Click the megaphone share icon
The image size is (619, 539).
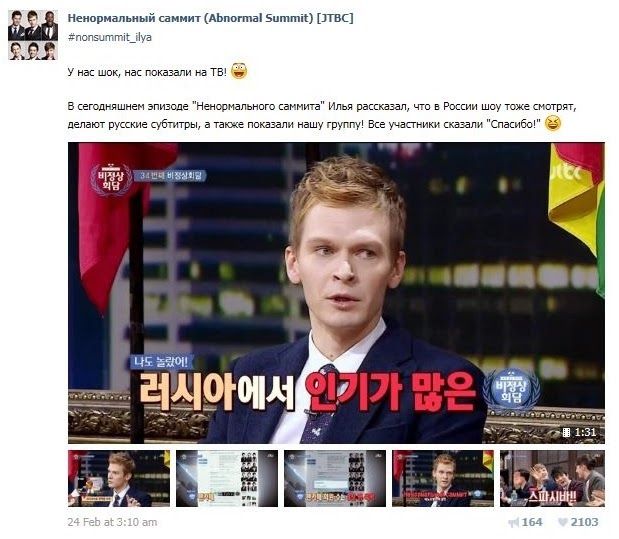[x=513, y=522]
